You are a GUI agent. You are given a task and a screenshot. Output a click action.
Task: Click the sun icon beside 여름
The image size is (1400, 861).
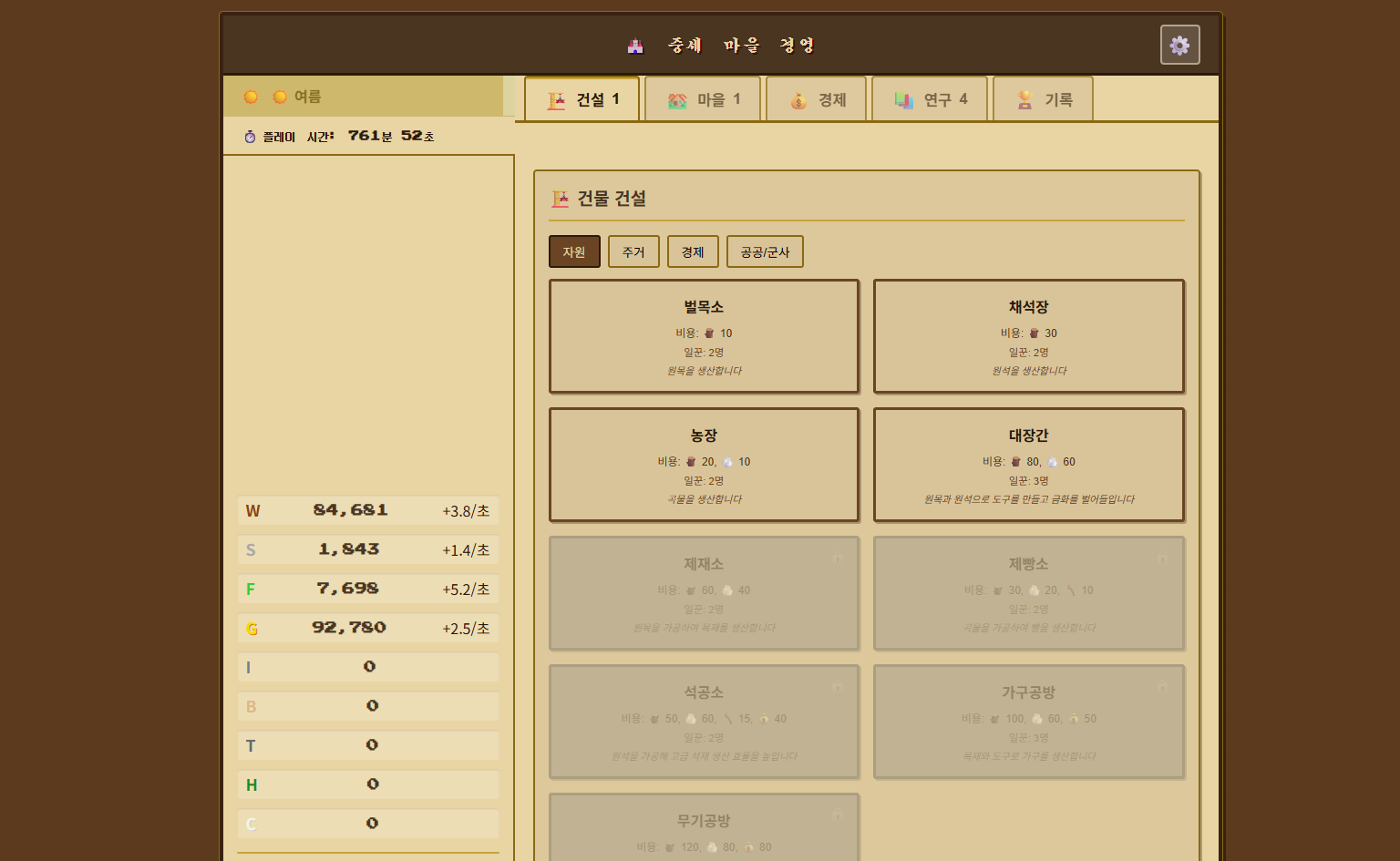(x=280, y=97)
